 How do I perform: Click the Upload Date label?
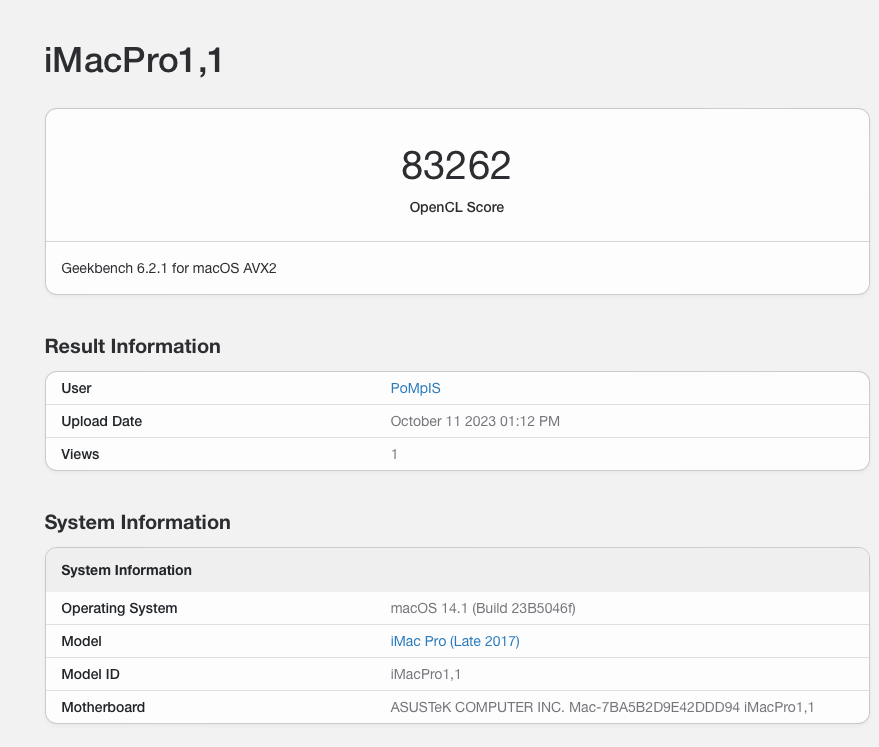tap(101, 421)
